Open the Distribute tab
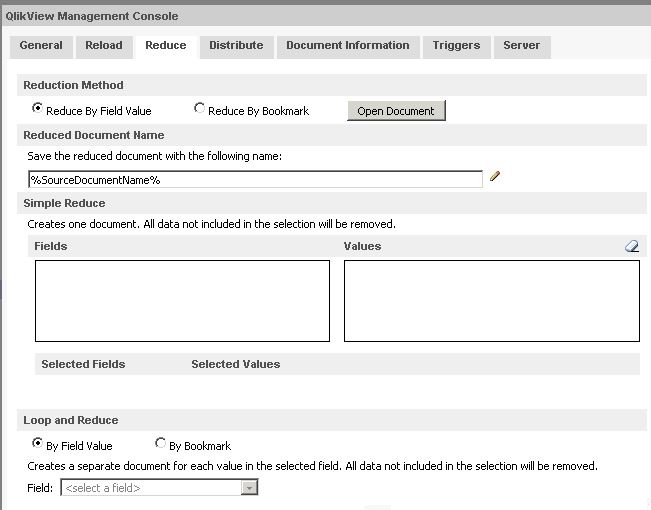Screen dimensions: 651x510 pyautogui.click(x=236, y=46)
